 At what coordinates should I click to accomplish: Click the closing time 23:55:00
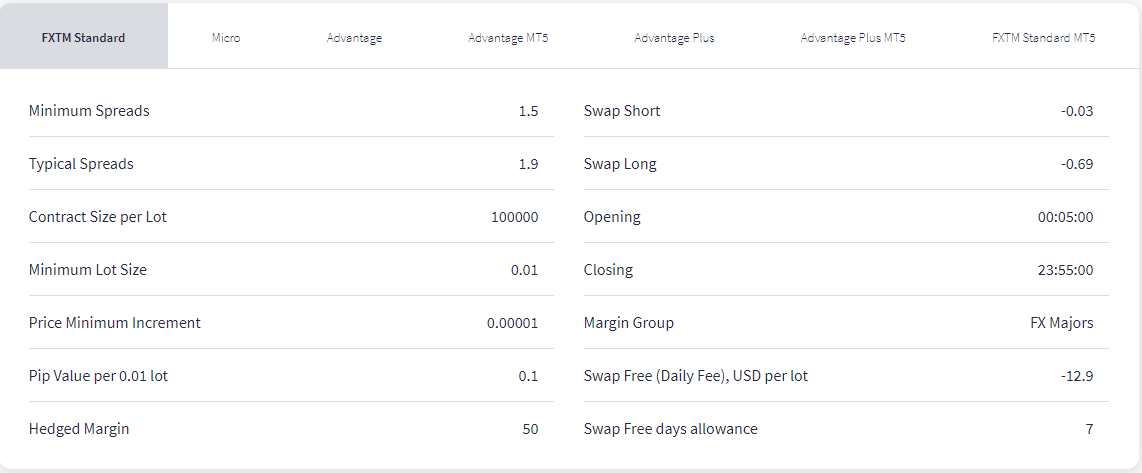coord(1066,270)
